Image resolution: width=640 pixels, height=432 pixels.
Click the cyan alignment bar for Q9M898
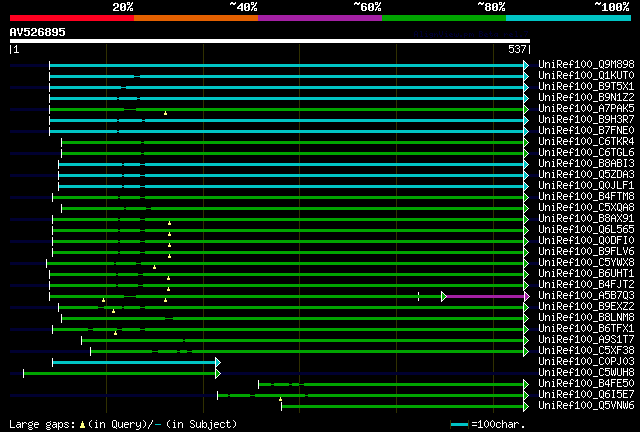[287, 65]
